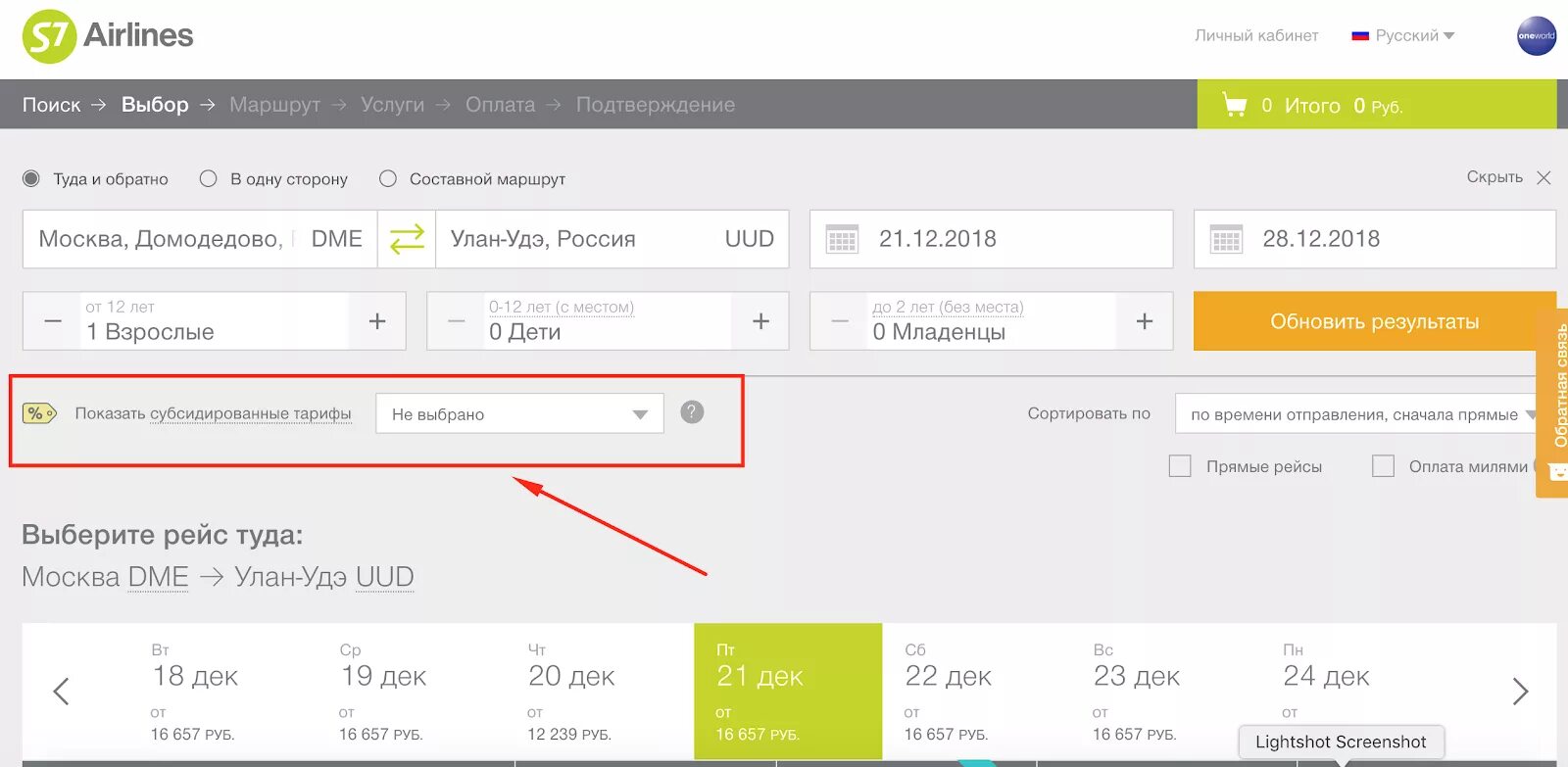Click the return date 28.12.2018 field

1374,239
